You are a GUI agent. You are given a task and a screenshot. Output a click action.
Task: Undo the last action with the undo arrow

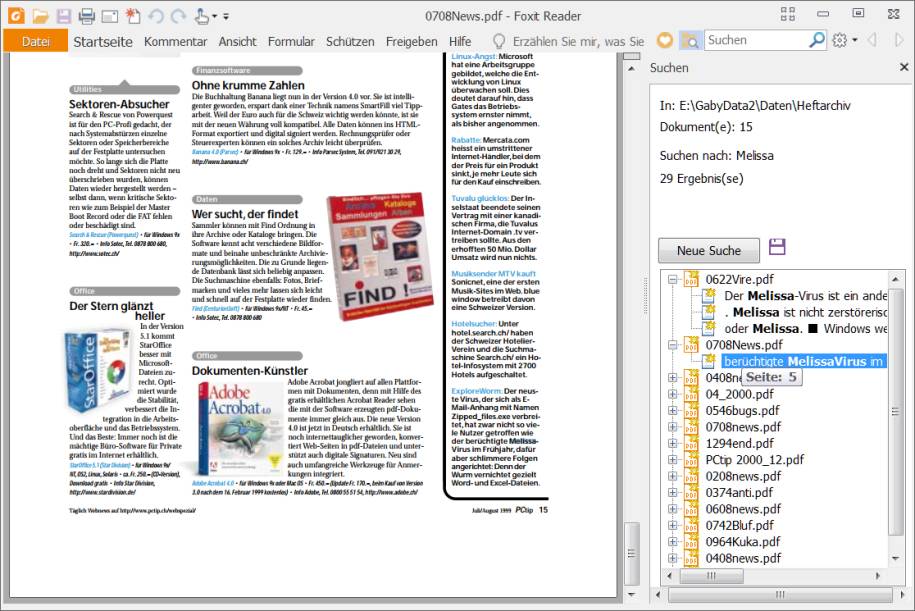click(155, 16)
